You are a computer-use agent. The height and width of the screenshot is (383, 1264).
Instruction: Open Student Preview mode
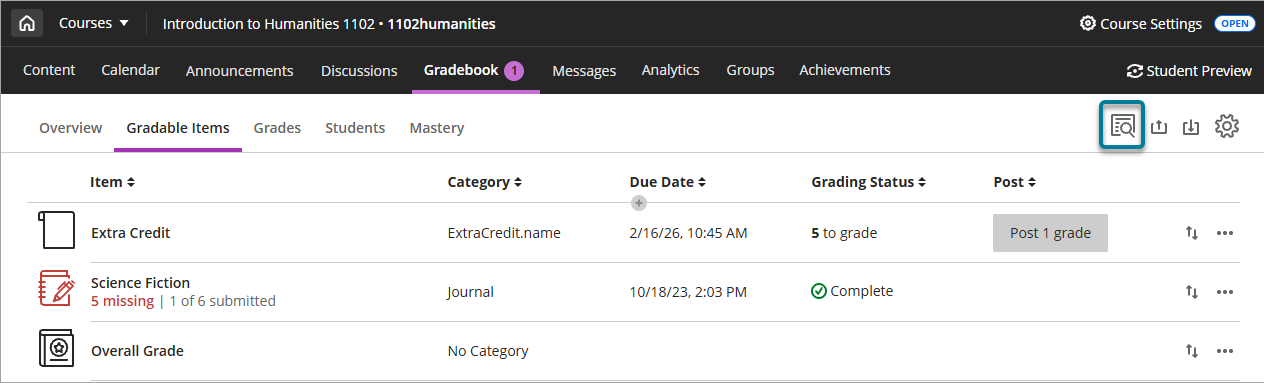point(1189,70)
